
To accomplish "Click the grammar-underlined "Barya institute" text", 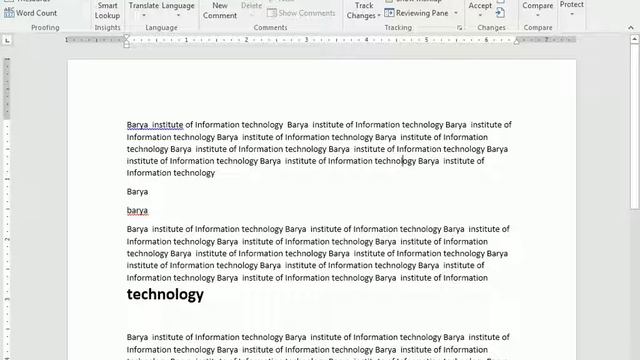I will pos(155,125).
